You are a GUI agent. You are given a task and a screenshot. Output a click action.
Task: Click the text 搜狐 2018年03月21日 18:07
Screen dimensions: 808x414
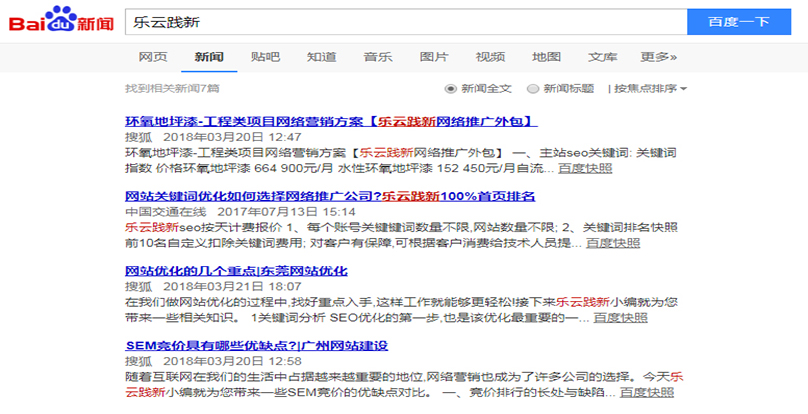(x=213, y=287)
